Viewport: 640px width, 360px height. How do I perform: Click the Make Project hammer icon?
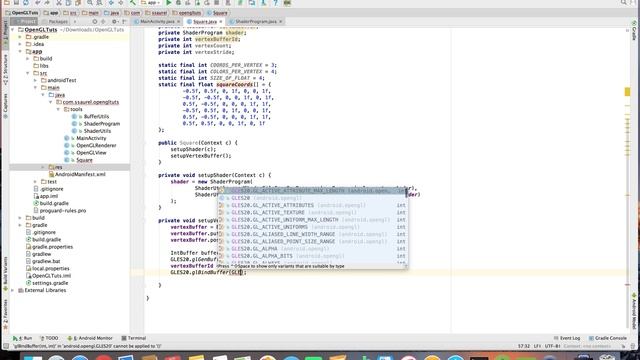coord(133,3)
